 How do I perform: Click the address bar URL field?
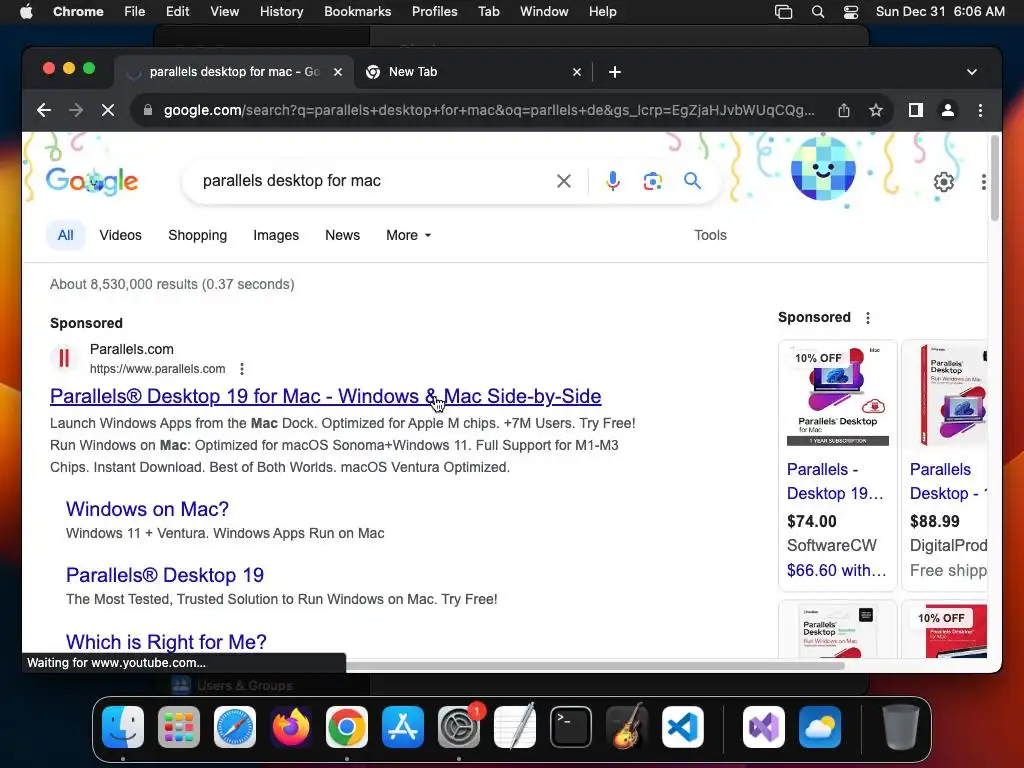(488, 110)
